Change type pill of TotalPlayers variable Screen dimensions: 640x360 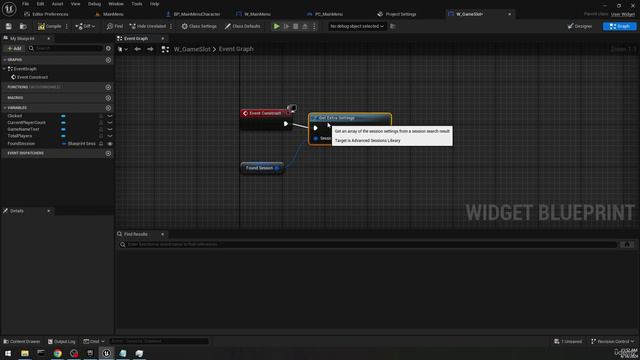coord(63,136)
